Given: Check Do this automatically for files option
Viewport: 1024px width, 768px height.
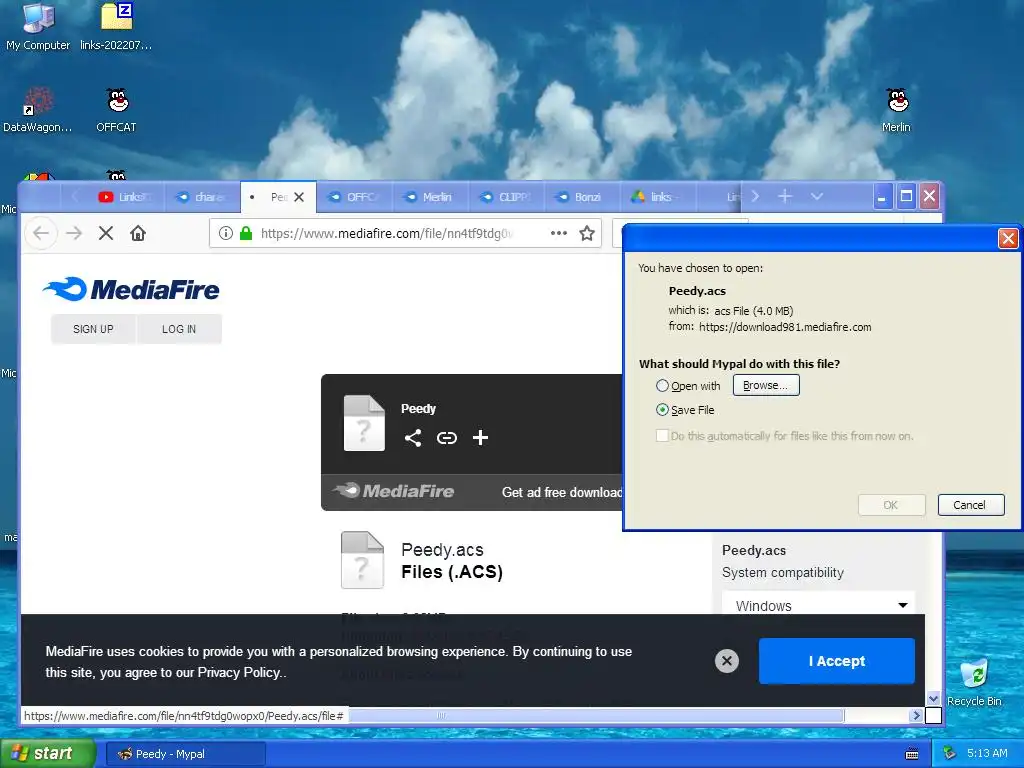Looking at the screenshot, I should coord(662,436).
